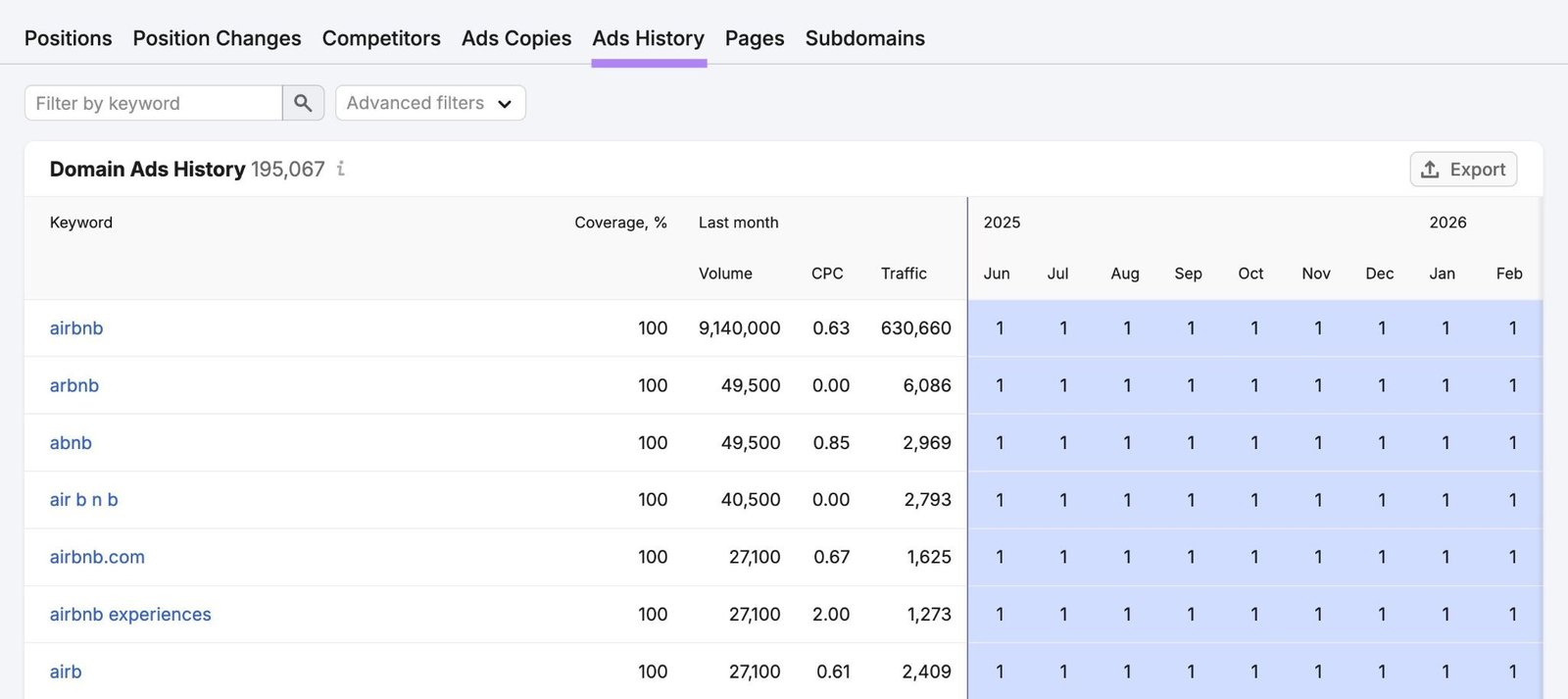Click the 2026 year label
Screen dimensions: 1568x699
click(x=1447, y=223)
